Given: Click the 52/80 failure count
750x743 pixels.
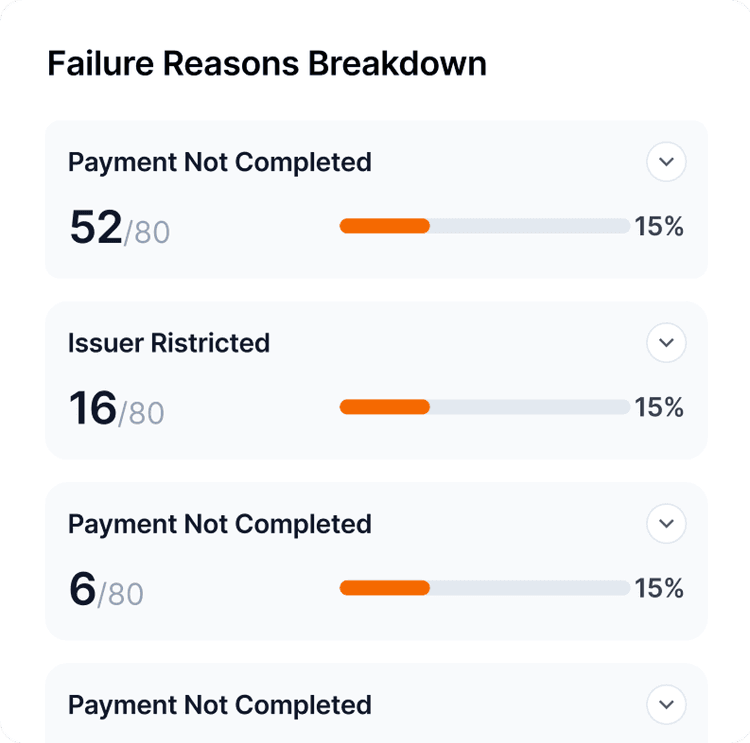Looking at the screenshot, I should click(119, 229).
